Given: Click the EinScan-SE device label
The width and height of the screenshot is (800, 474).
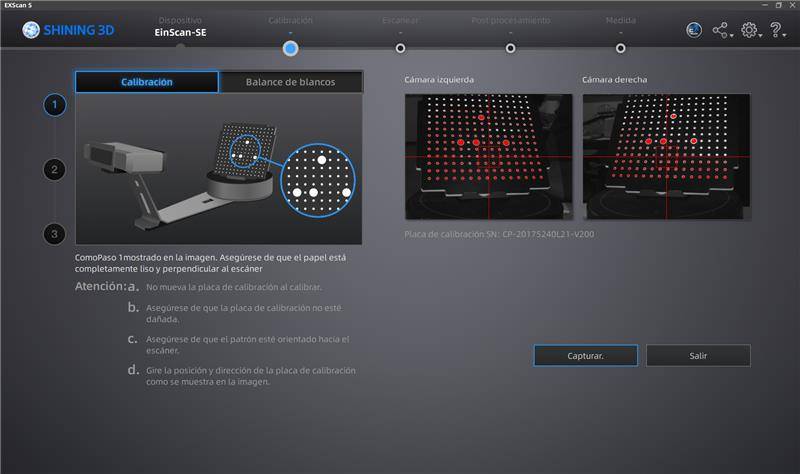Looking at the screenshot, I should (181, 32).
